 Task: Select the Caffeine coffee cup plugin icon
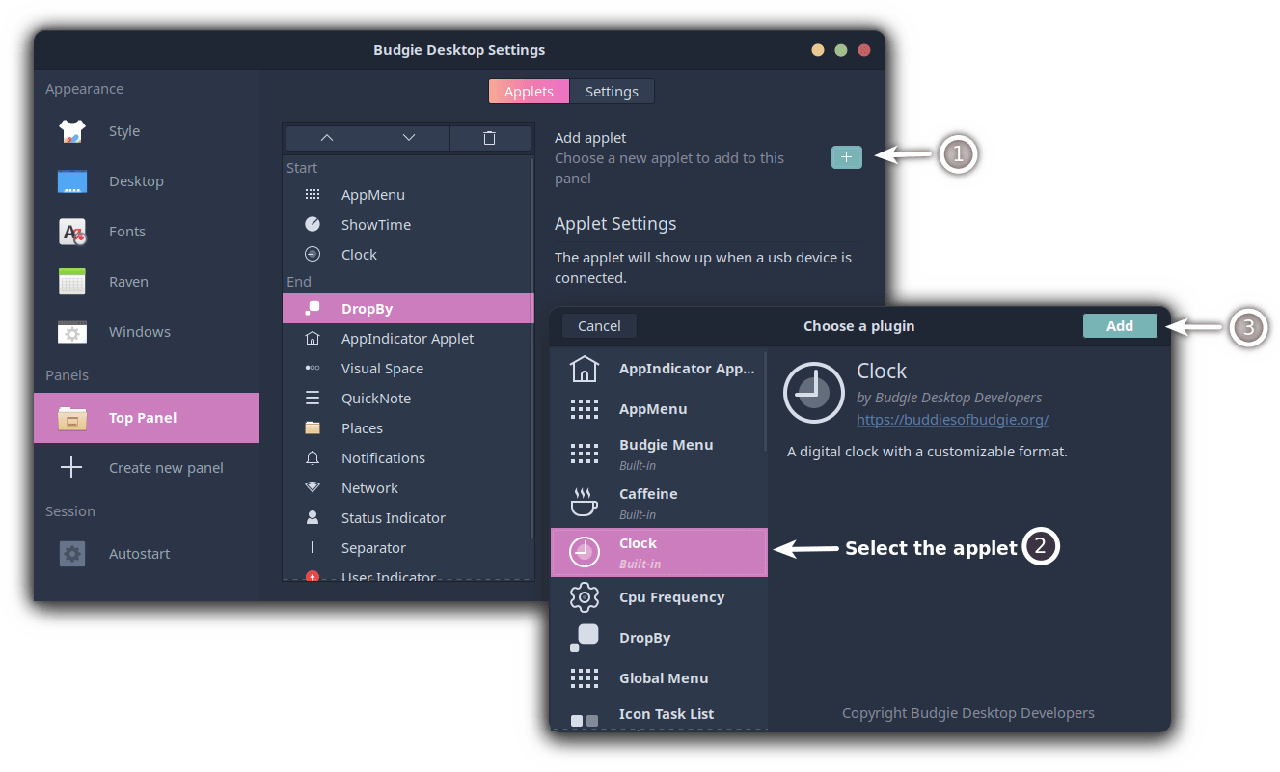click(583, 502)
